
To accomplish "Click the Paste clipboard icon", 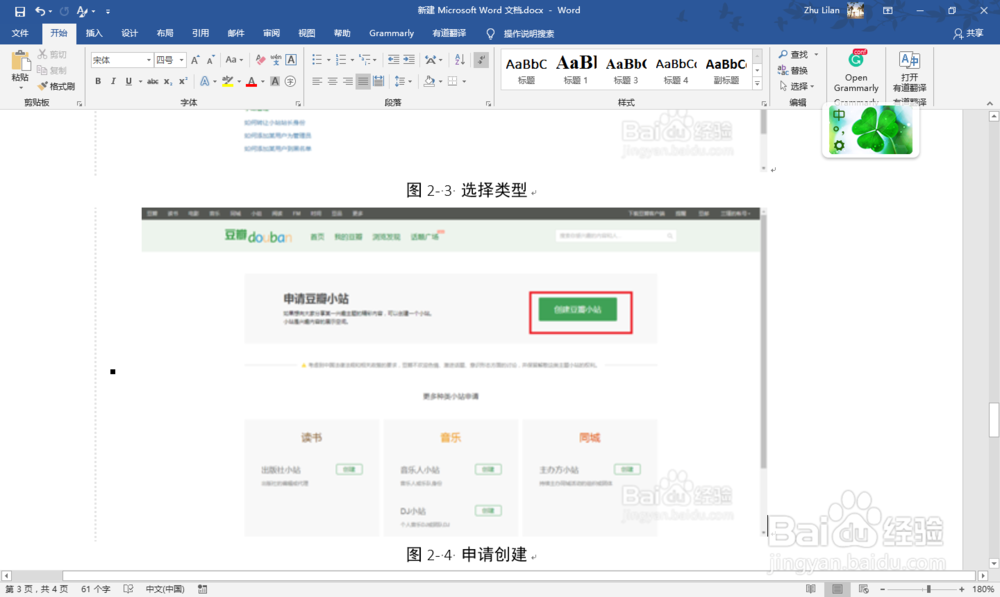I will [20, 62].
